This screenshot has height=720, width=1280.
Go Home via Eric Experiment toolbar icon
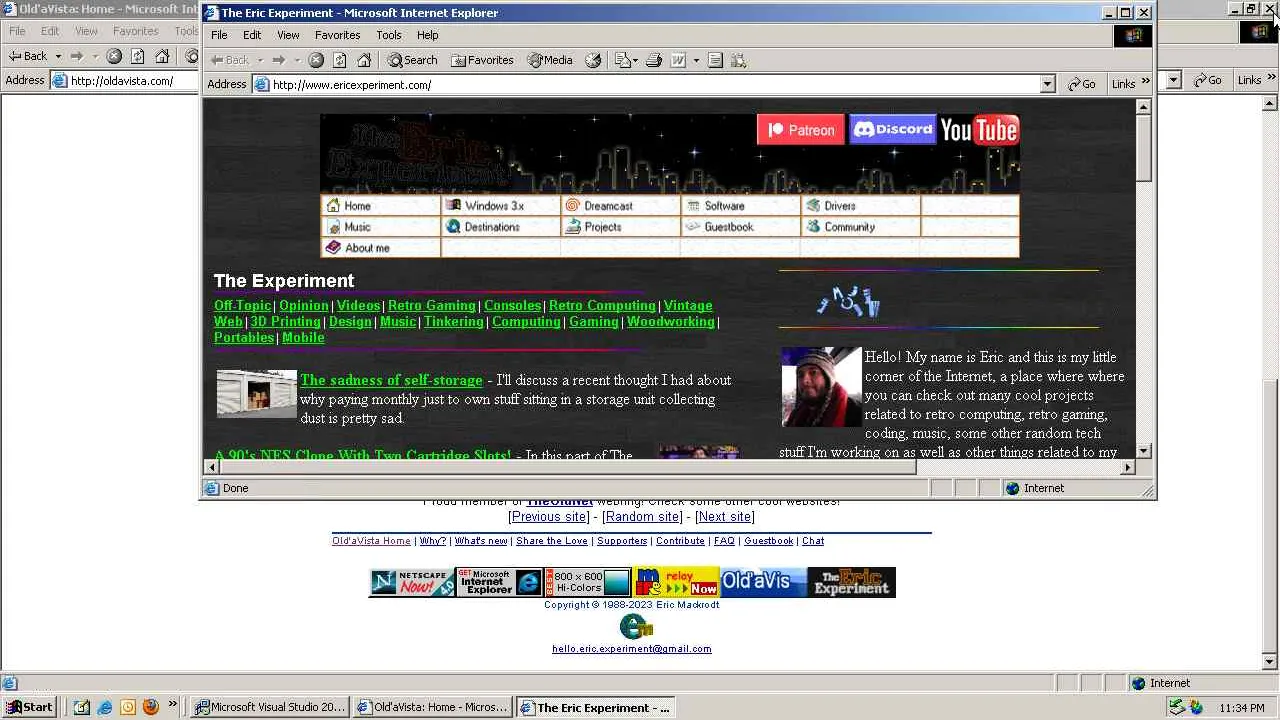(364, 60)
